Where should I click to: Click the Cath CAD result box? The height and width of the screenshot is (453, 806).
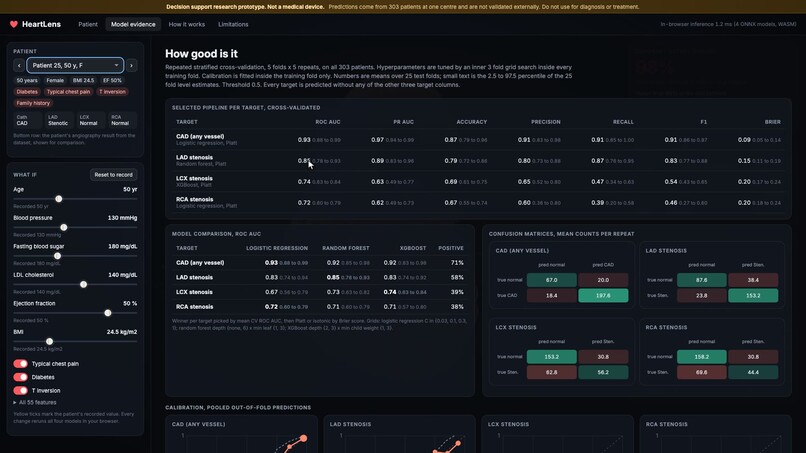[x=27, y=120]
